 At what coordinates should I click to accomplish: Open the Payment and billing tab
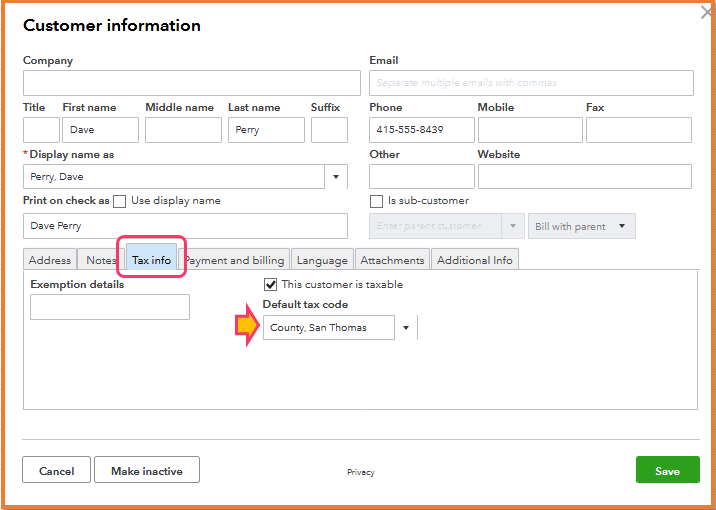point(236,260)
